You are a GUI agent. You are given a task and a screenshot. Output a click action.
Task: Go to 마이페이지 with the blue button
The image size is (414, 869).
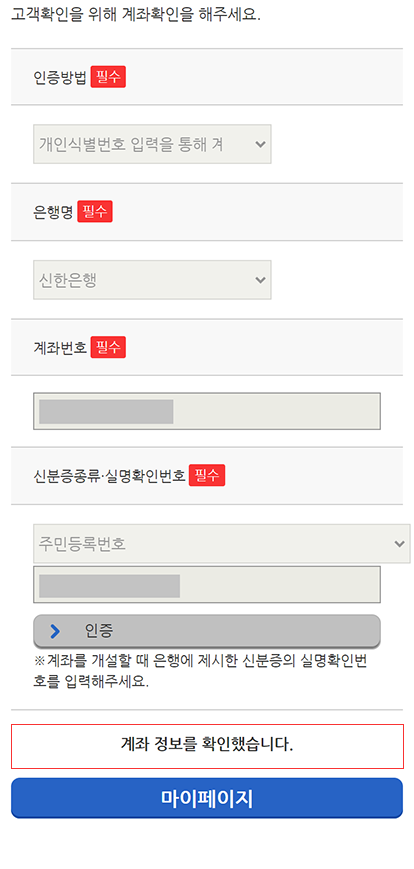coord(207,798)
